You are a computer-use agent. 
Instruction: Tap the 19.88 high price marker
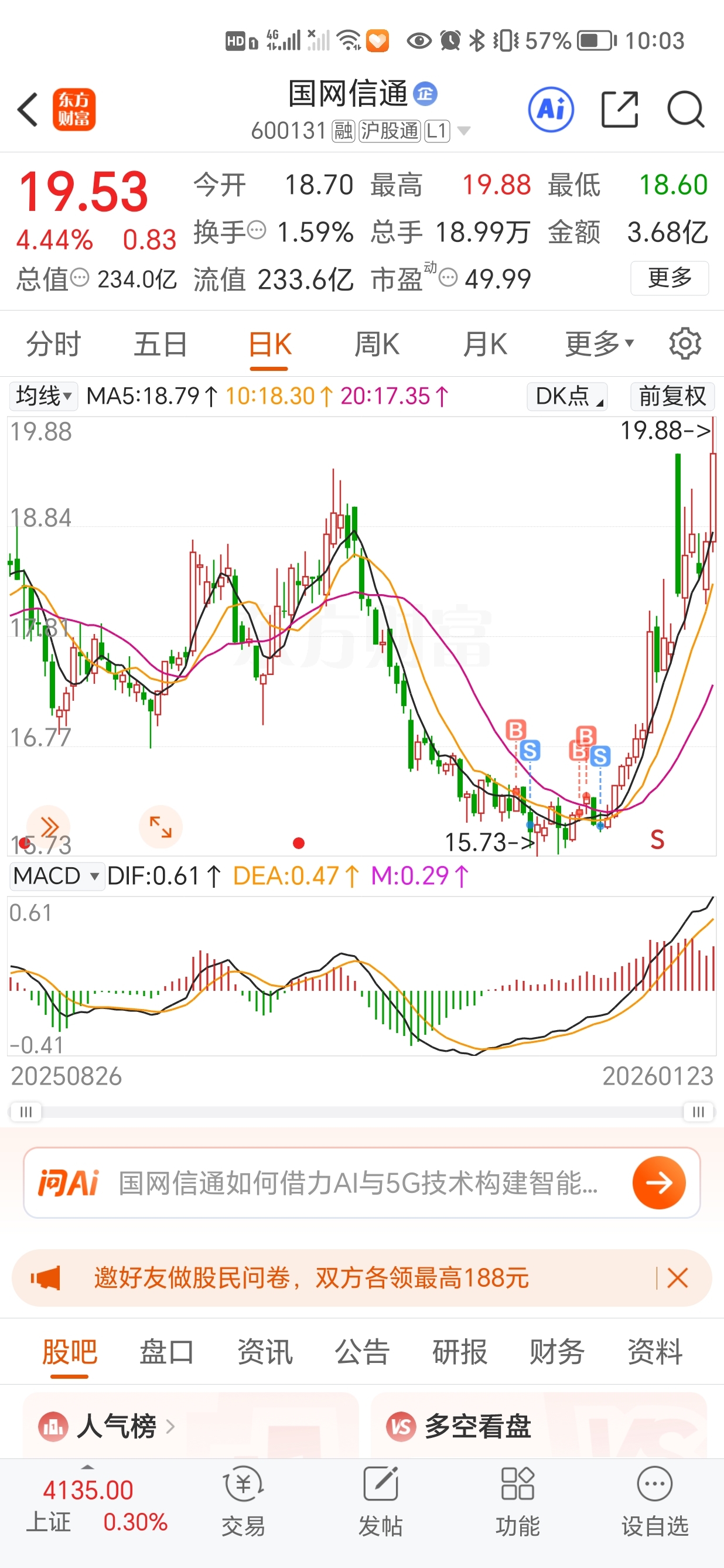coord(665,431)
